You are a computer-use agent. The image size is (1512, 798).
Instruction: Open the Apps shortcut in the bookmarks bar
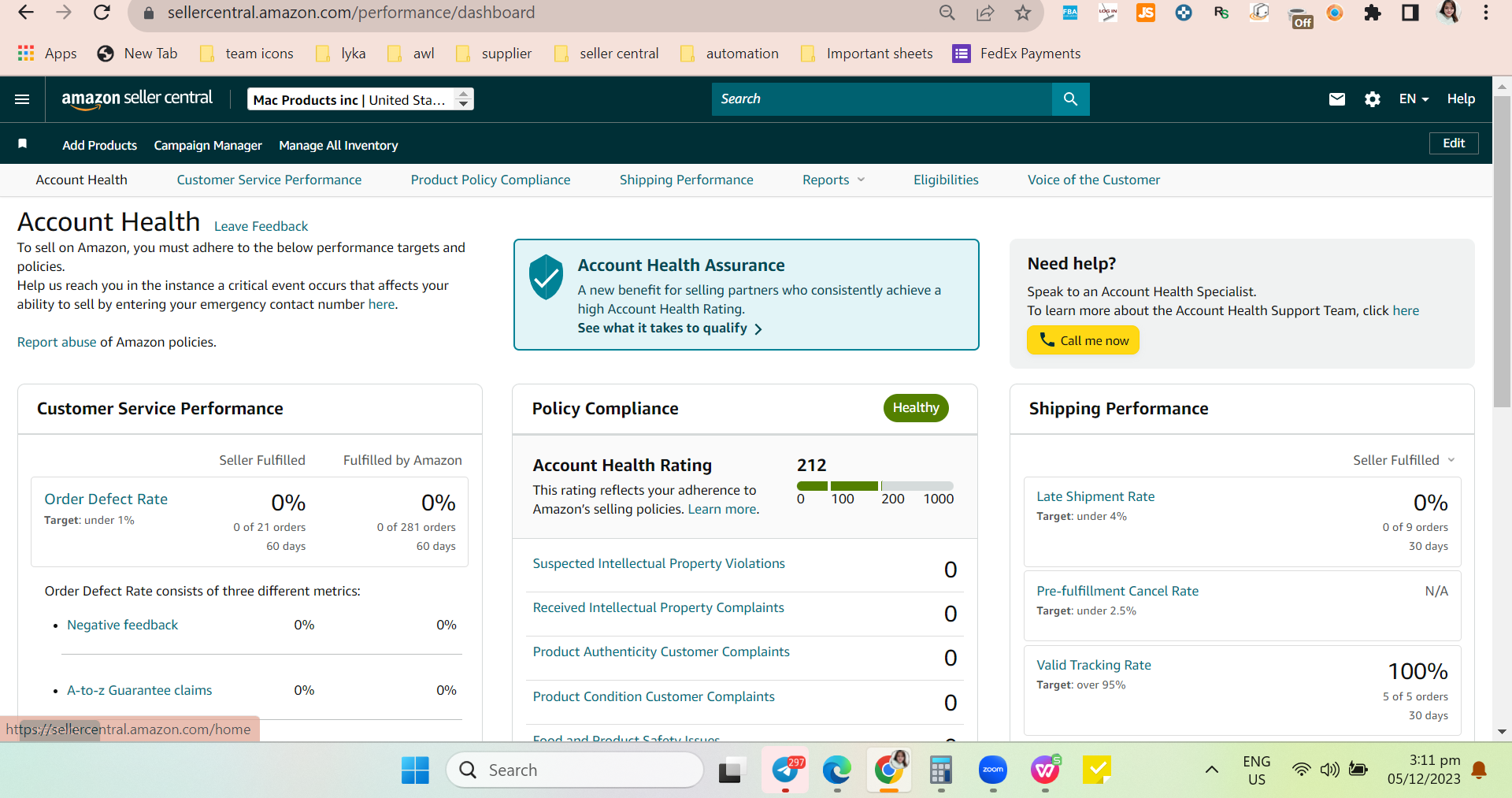pyautogui.click(x=47, y=54)
